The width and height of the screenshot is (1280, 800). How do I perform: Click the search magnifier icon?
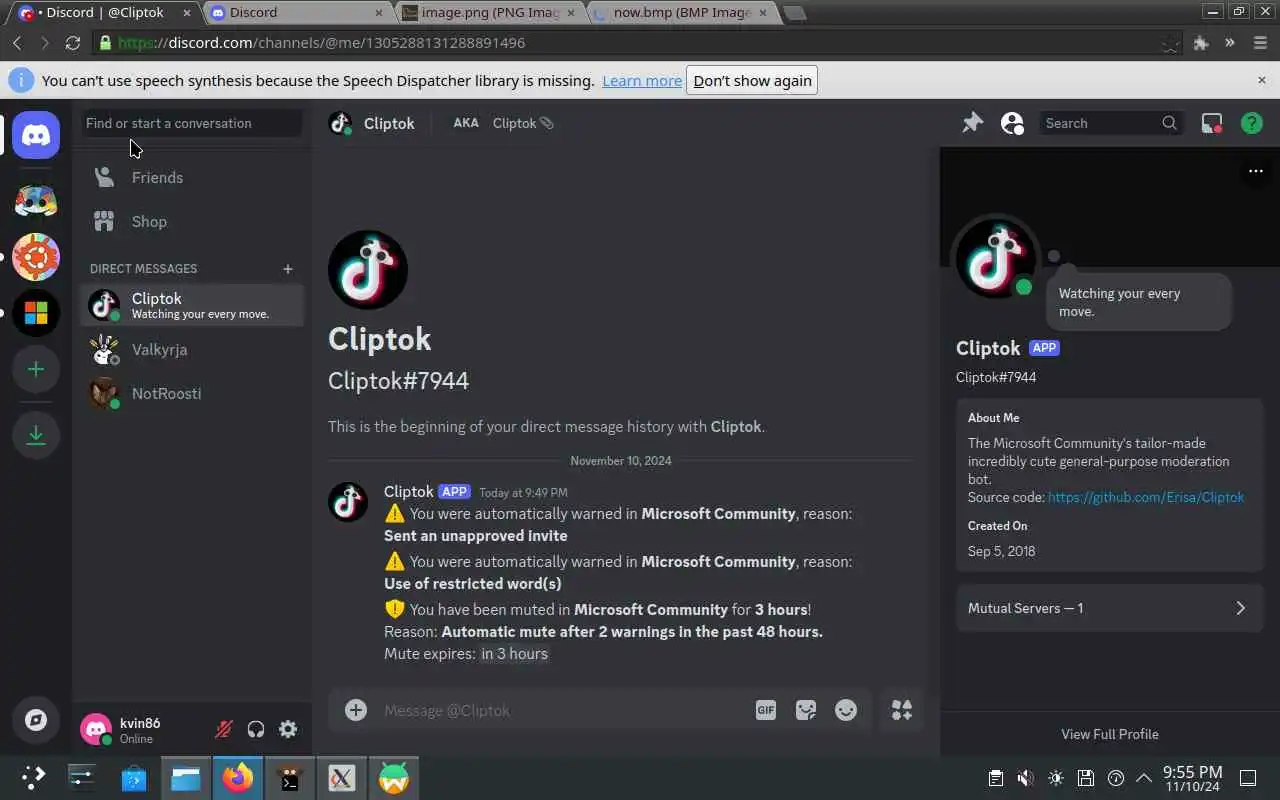[1170, 123]
